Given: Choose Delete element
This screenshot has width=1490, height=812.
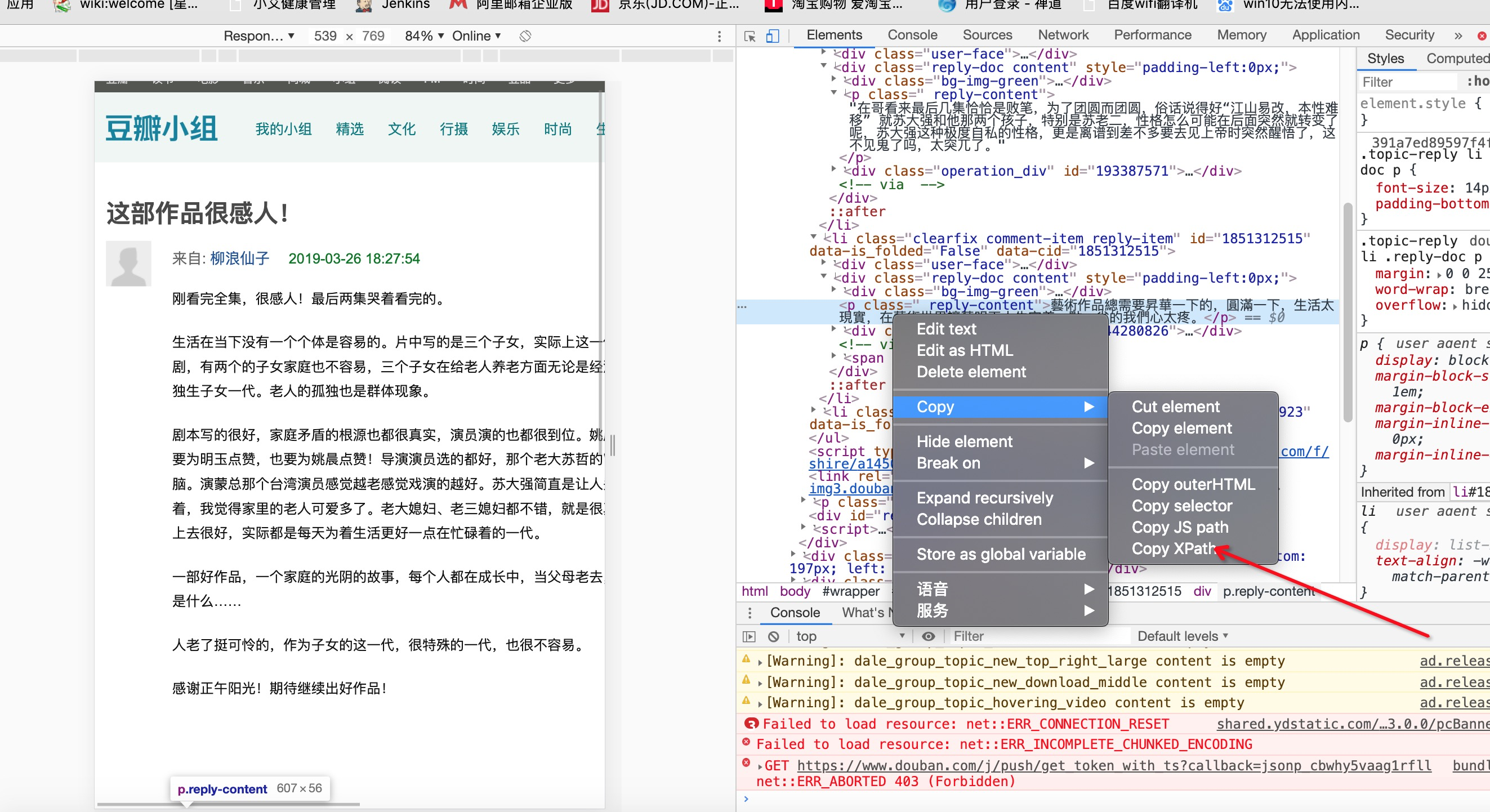Looking at the screenshot, I should coord(1000,371).
